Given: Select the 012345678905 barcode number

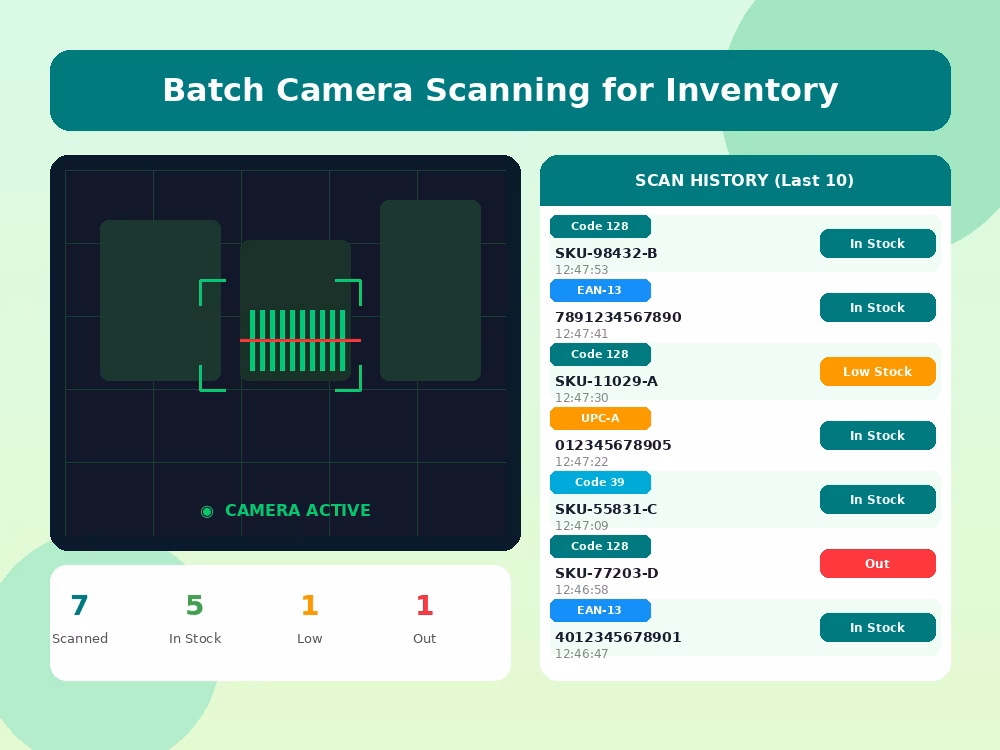Looking at the screenshot, I should pos(613,445).
